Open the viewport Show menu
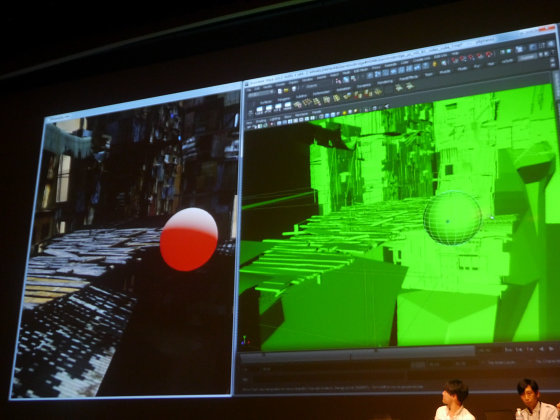This screenshot has width=560, height=420. pyautogui.click(x=288, y=116)
